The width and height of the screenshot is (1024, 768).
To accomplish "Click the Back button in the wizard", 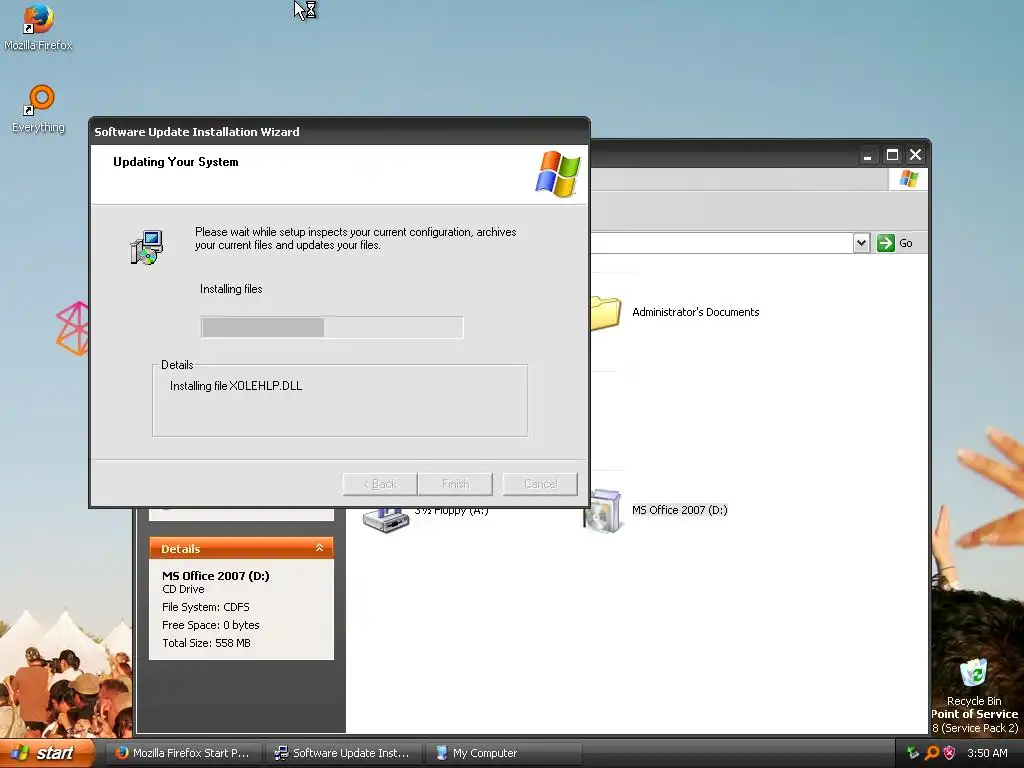I will (380, 484).
